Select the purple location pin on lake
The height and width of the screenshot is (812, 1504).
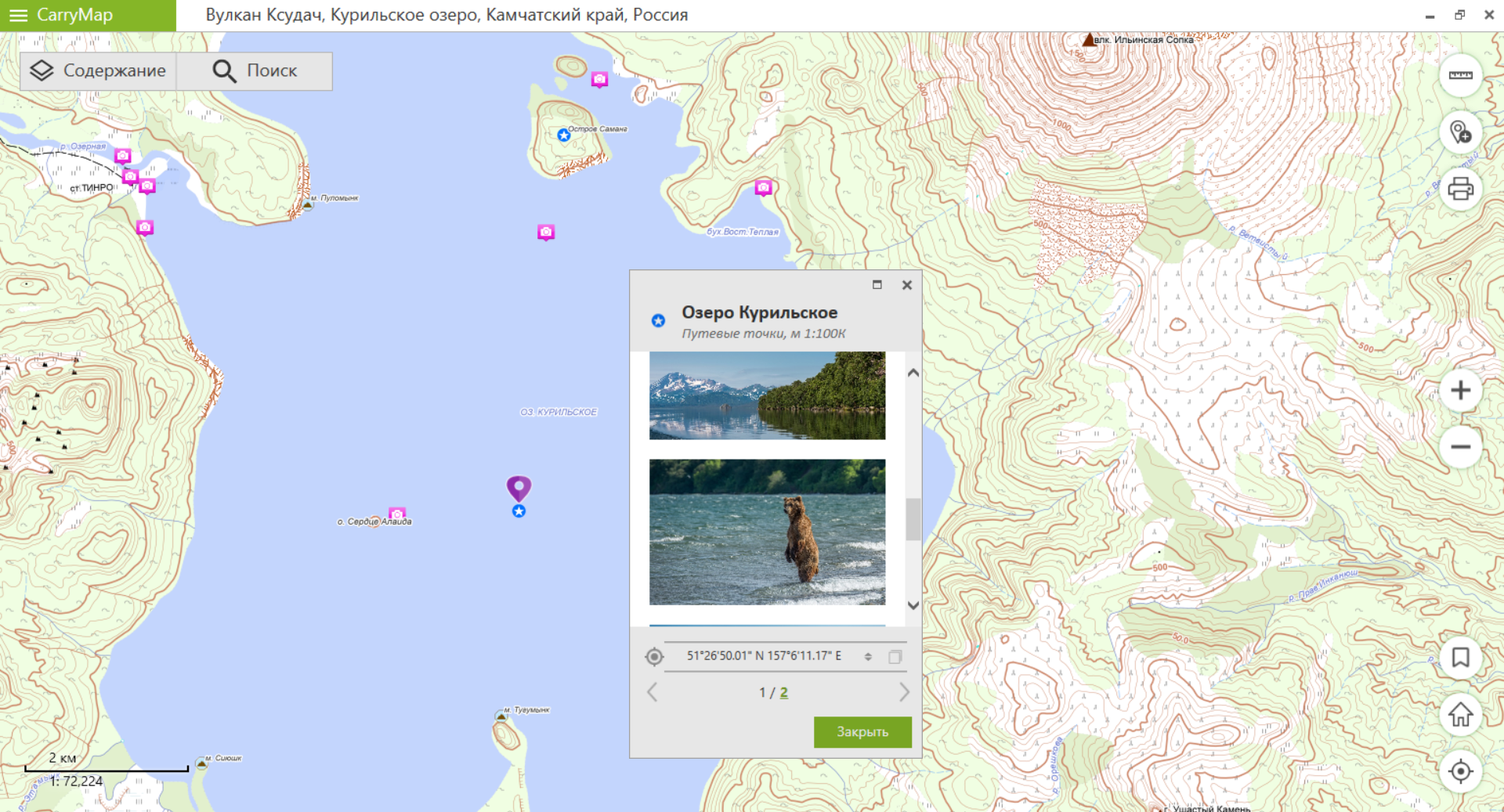(x=519, y=487)
